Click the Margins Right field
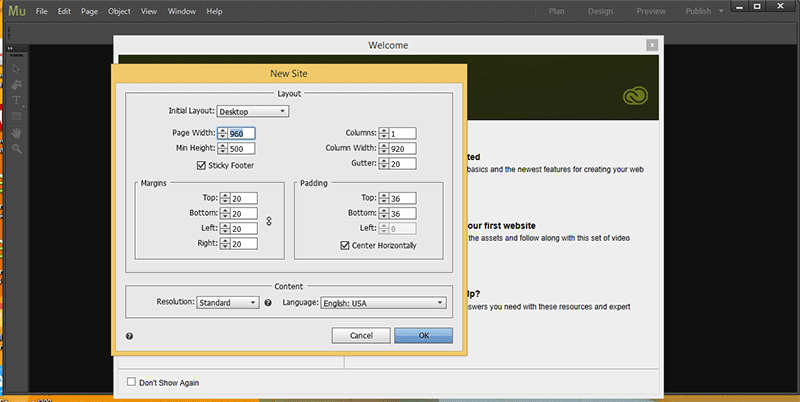This screenshot has height=402, width=800. [x=244, y=244]
